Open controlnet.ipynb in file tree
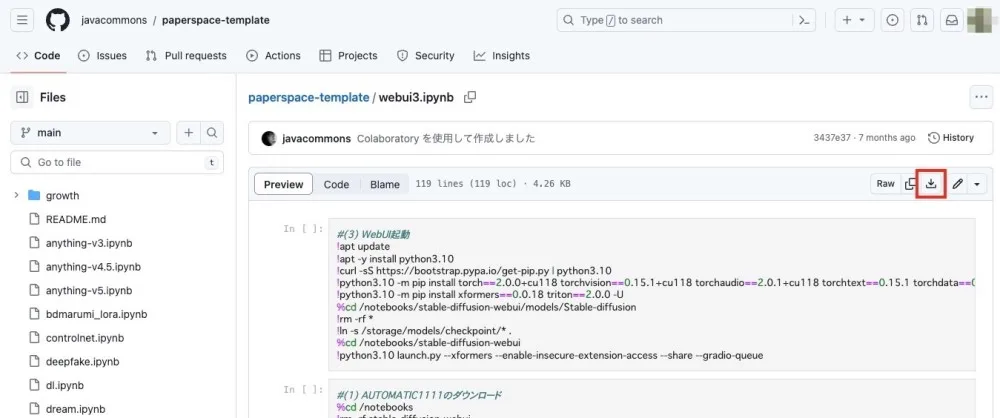The width and height of the screenshot is (1000, 418). click(x=85, y=338)
